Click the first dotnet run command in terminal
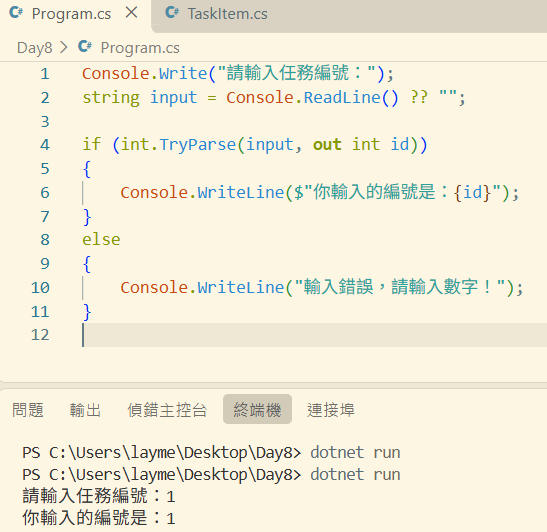Image resolution: width=547 pixels, height=532 pixels. [355, 453]
